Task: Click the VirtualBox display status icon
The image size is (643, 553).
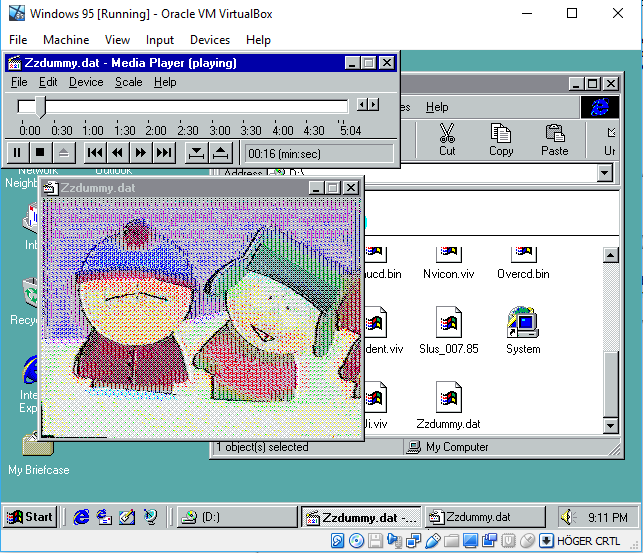Action: [470, 541]
